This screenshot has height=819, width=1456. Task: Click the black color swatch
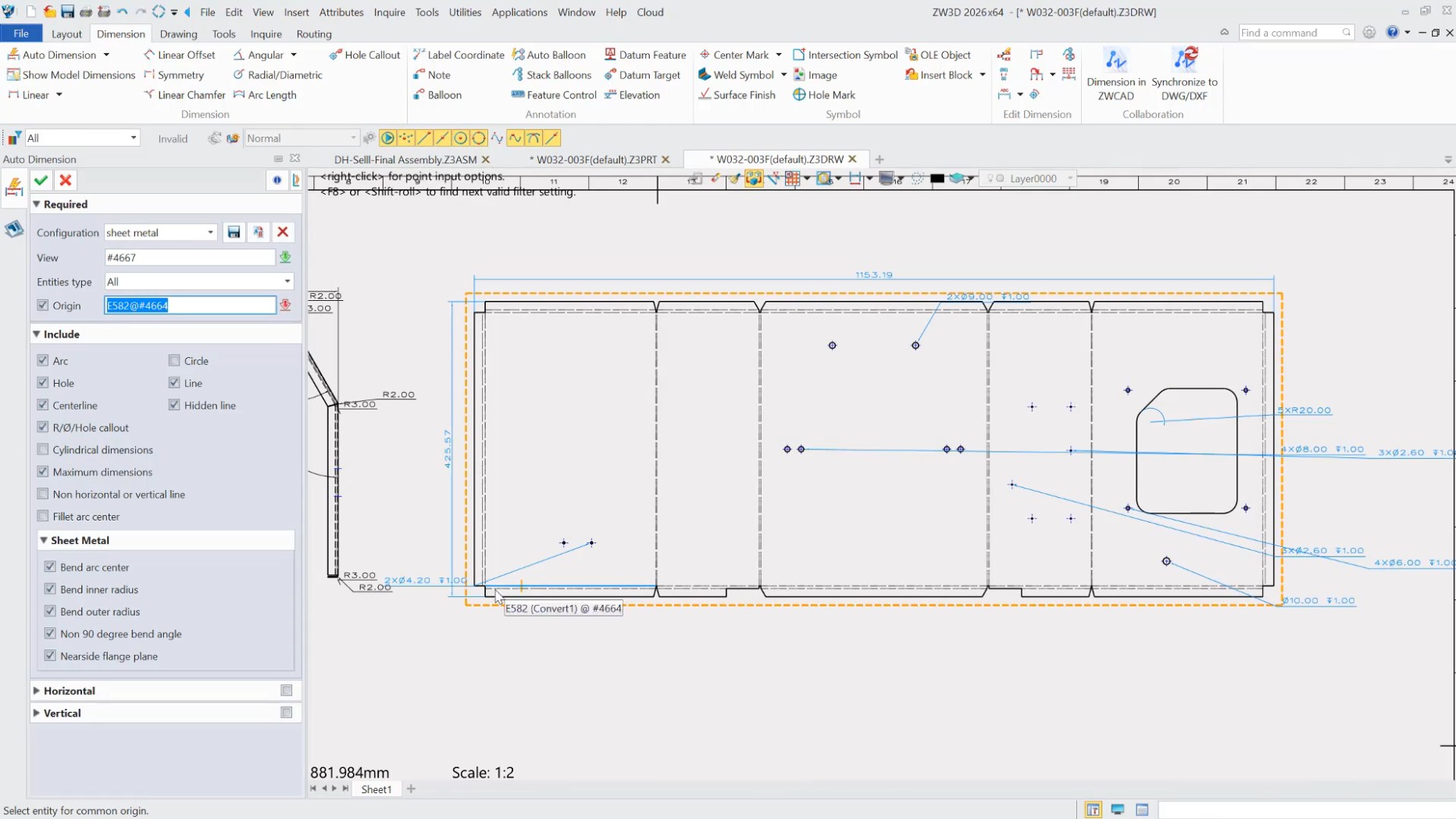click(937, 178)
